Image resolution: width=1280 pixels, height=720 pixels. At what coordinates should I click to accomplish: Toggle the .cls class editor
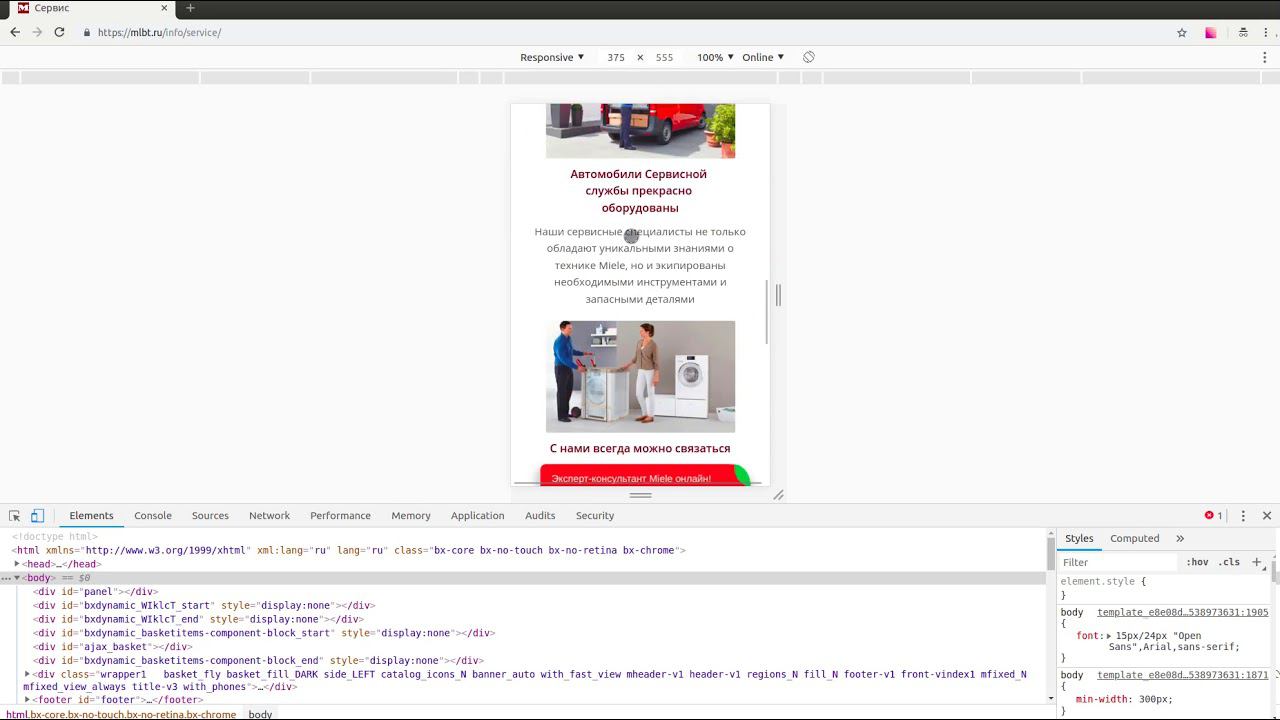[1229, 562]
